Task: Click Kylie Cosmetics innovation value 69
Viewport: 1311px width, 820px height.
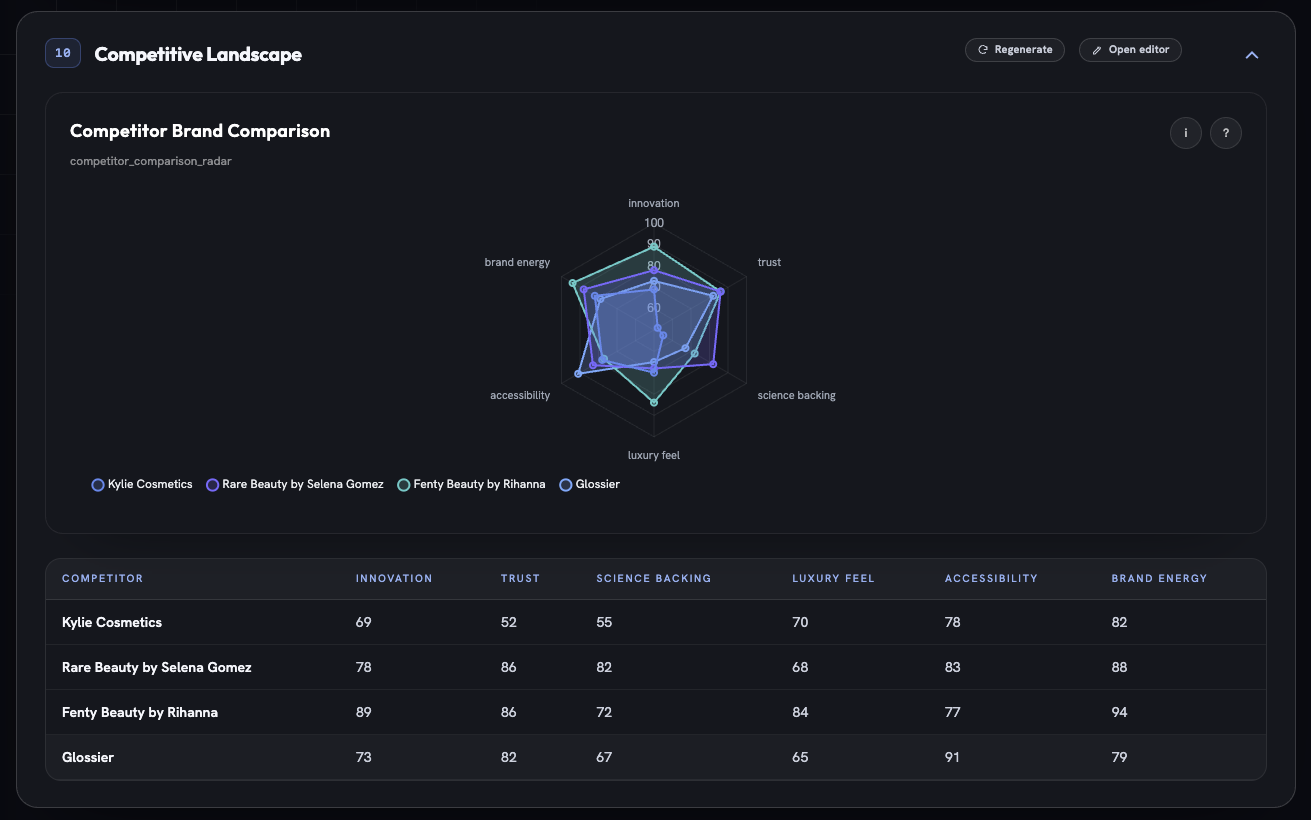Action: (363, 622)
